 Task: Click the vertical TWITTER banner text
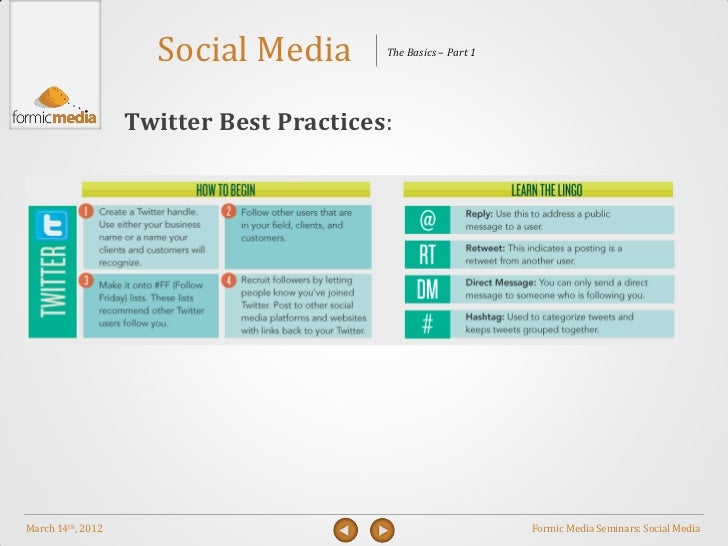pos(52,281)
